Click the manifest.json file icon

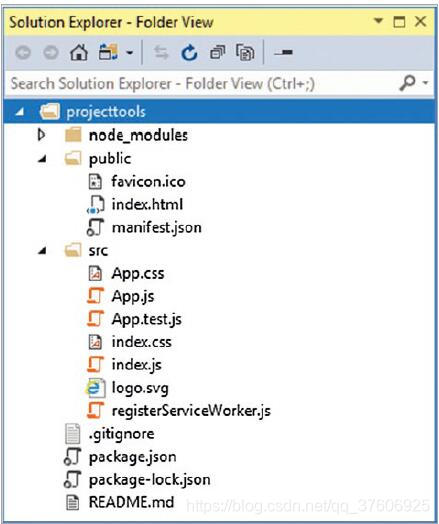tap(96, 228)
